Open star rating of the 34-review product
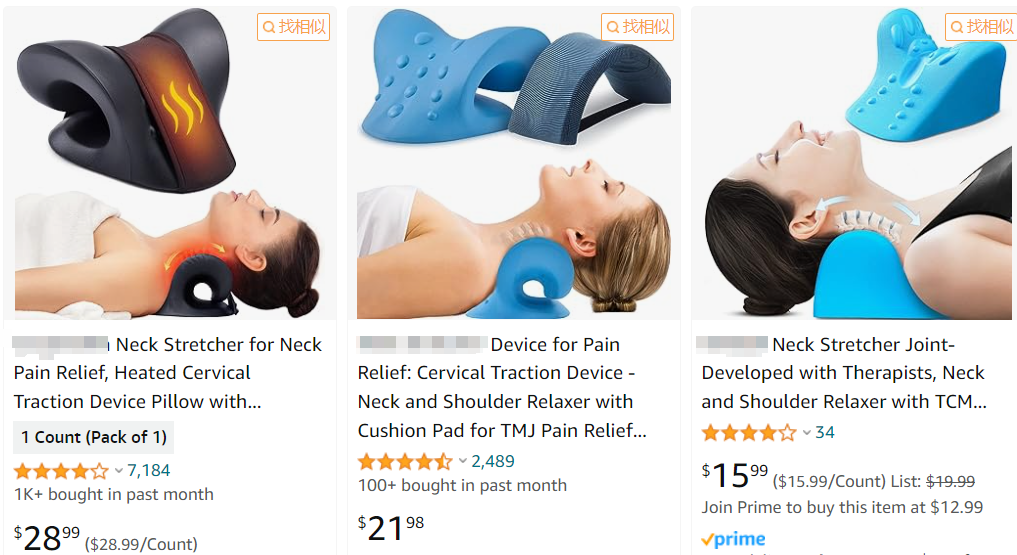This screenshot has width=1017, height=555. [748, 432]
